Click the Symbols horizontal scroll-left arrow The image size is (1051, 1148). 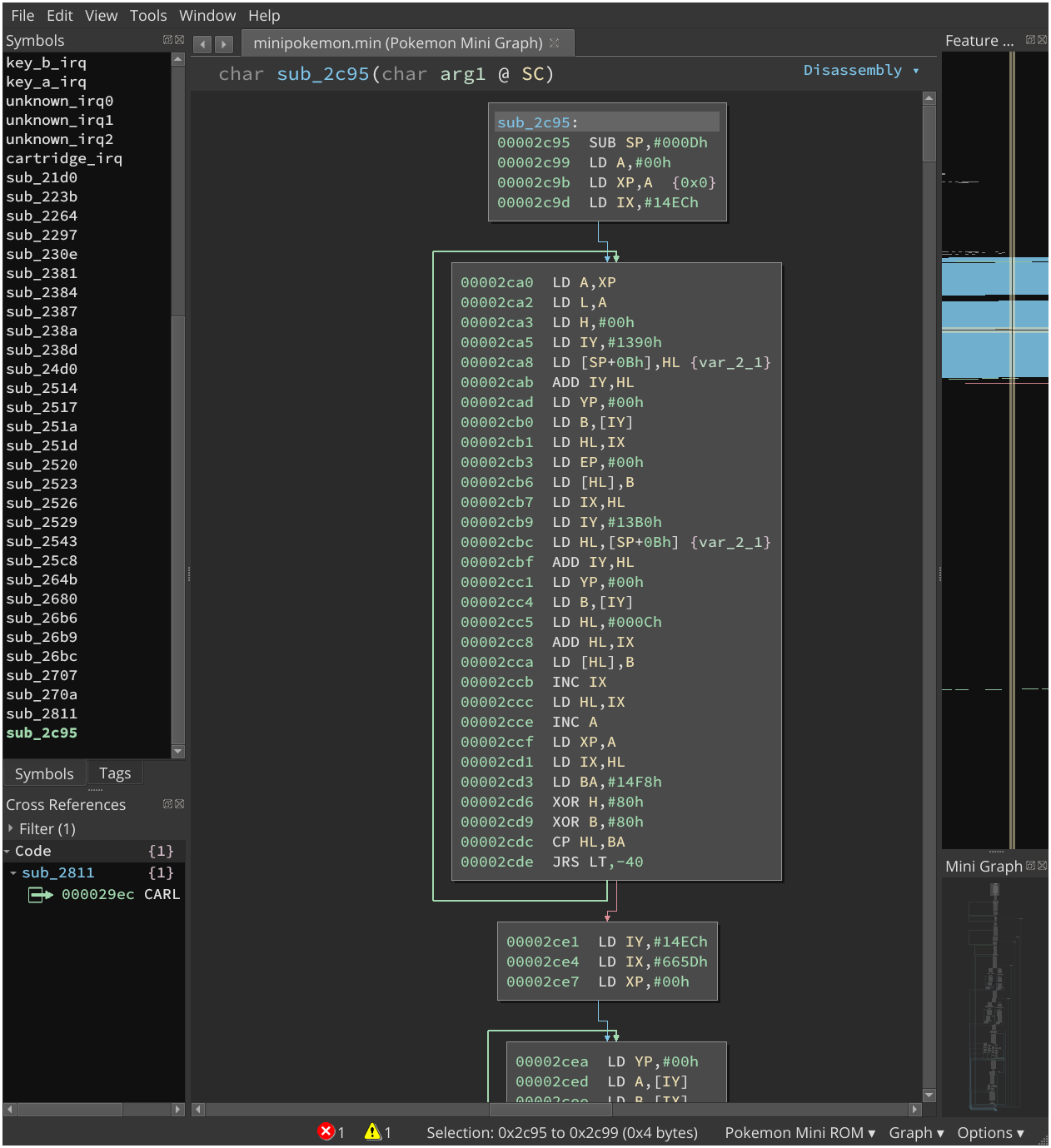[10, 1110]
